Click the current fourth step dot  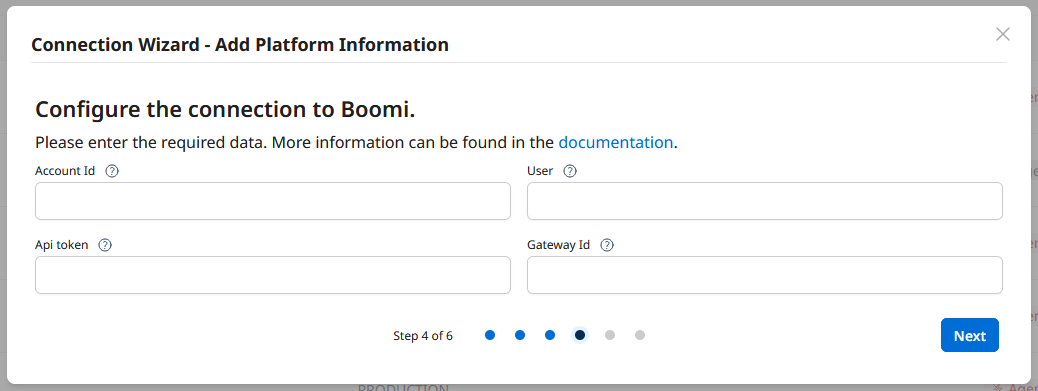(580, 335)
